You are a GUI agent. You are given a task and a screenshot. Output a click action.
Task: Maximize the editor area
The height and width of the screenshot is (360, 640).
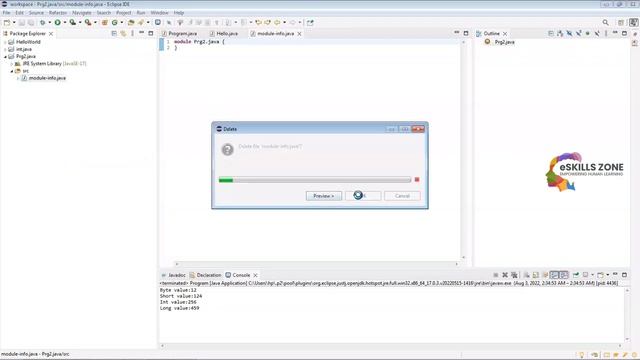click(x=466, y=33)
